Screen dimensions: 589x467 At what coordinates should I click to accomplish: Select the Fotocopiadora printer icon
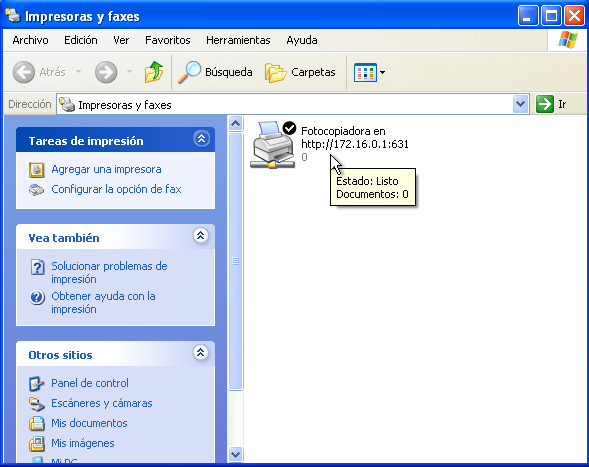point(273,144)
